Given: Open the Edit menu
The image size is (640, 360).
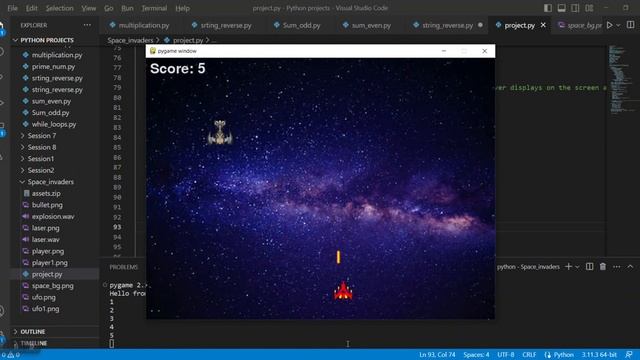Looking at the screenshot, I should (31, 8).
